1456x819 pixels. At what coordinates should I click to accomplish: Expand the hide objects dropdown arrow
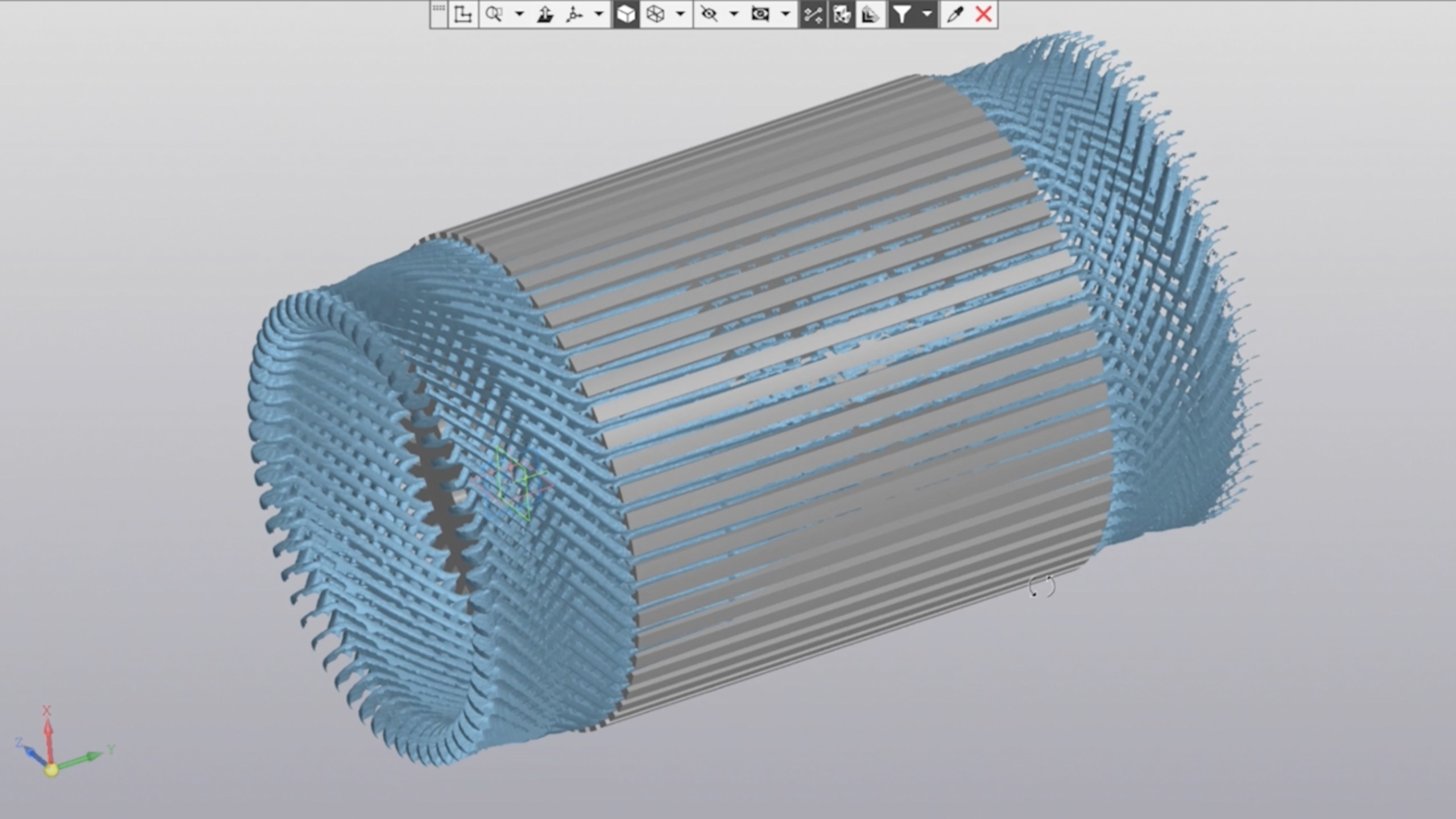(x=734, y=14)
